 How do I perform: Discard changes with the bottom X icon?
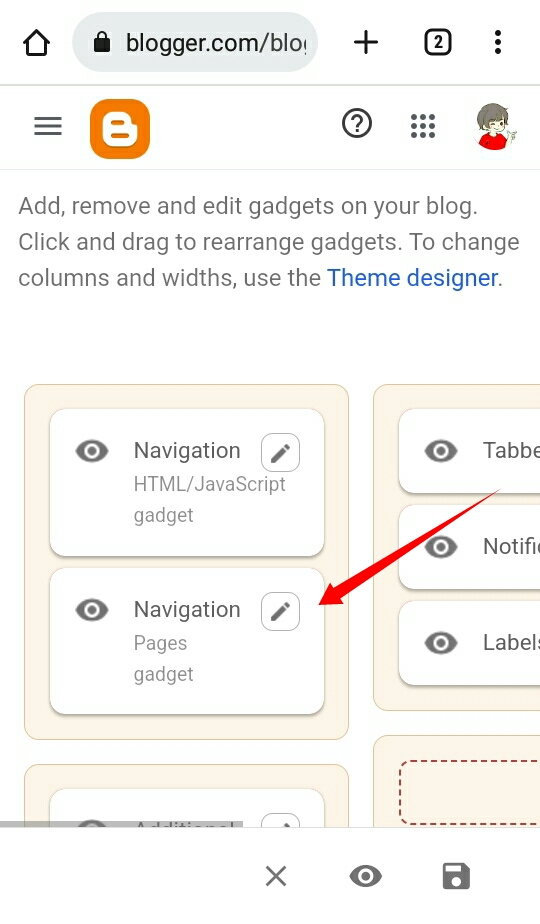click(x=276, y=876)
